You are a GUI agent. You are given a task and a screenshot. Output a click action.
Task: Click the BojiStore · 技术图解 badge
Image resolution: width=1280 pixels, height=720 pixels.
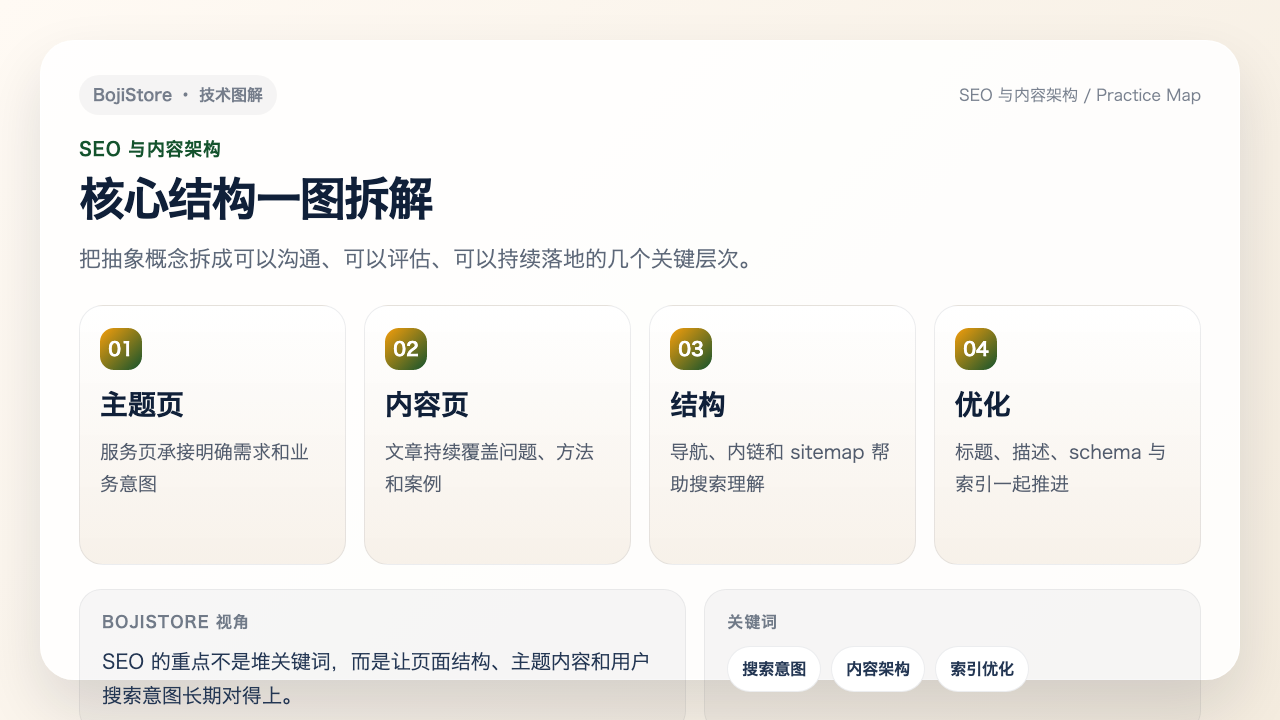(178, 95)
